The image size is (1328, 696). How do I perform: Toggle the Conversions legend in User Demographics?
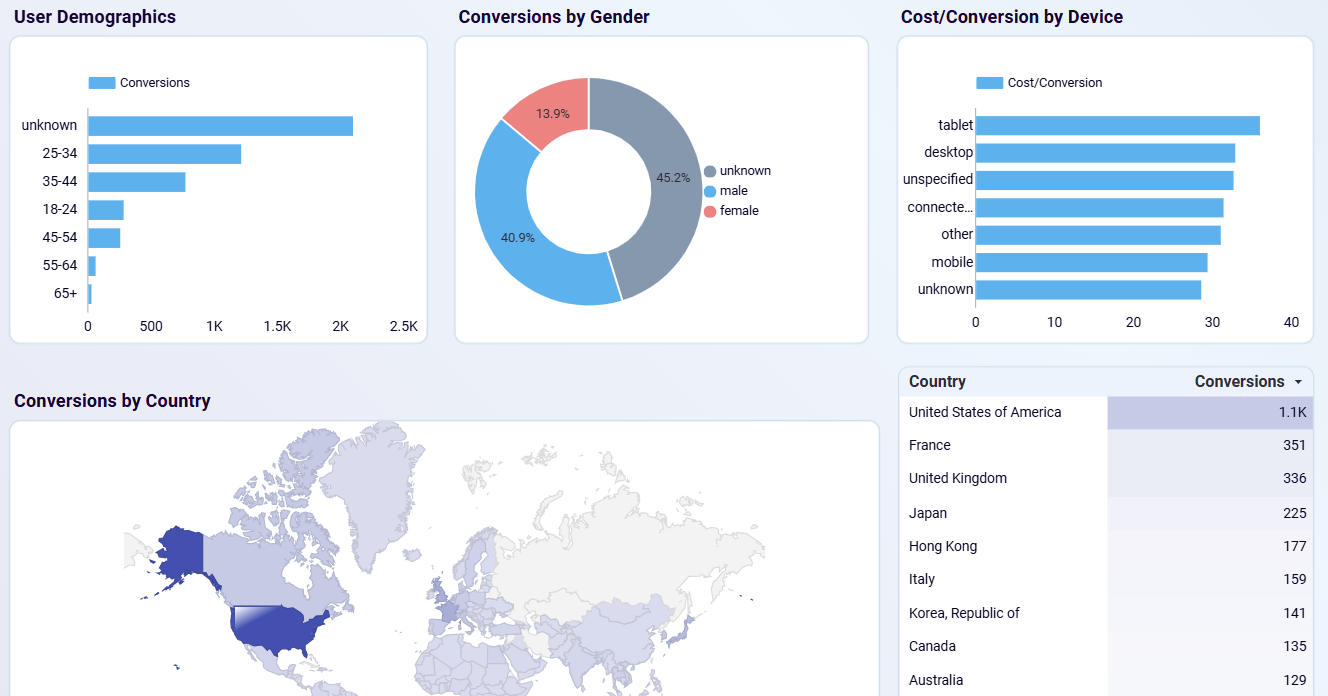pyautogui.click(x=139, y=82)
